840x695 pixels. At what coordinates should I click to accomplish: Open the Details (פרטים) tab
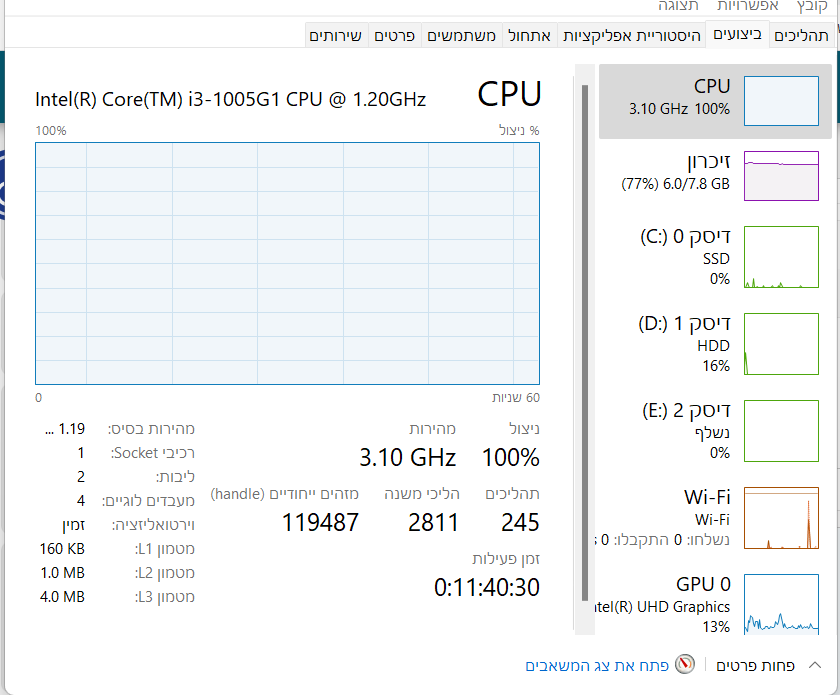pyautogui.click(x=395, y=36)
